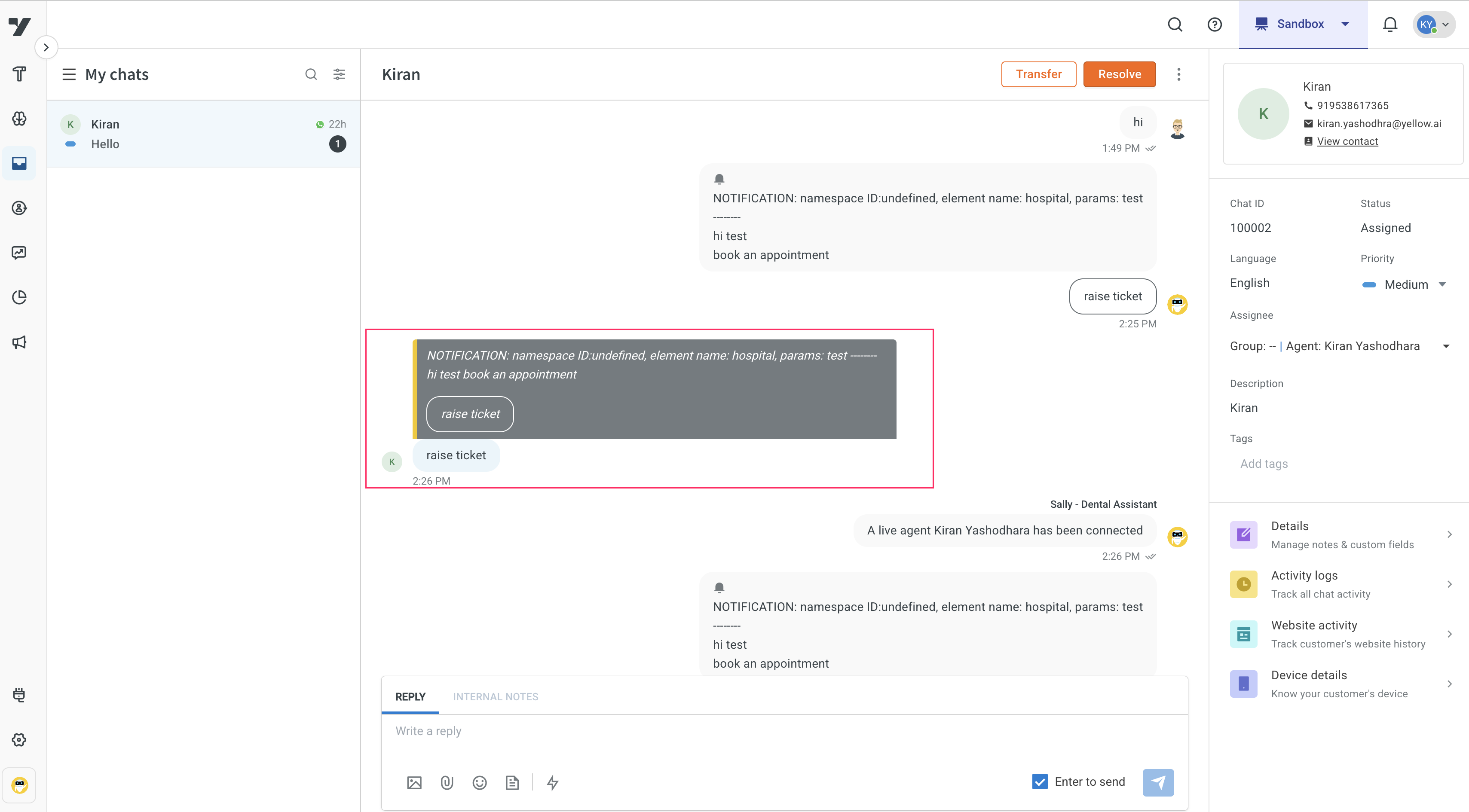The height and width of the screenshot is (812, 1469).
Task: Click the Transfer button
Action: click(1038, 74)
